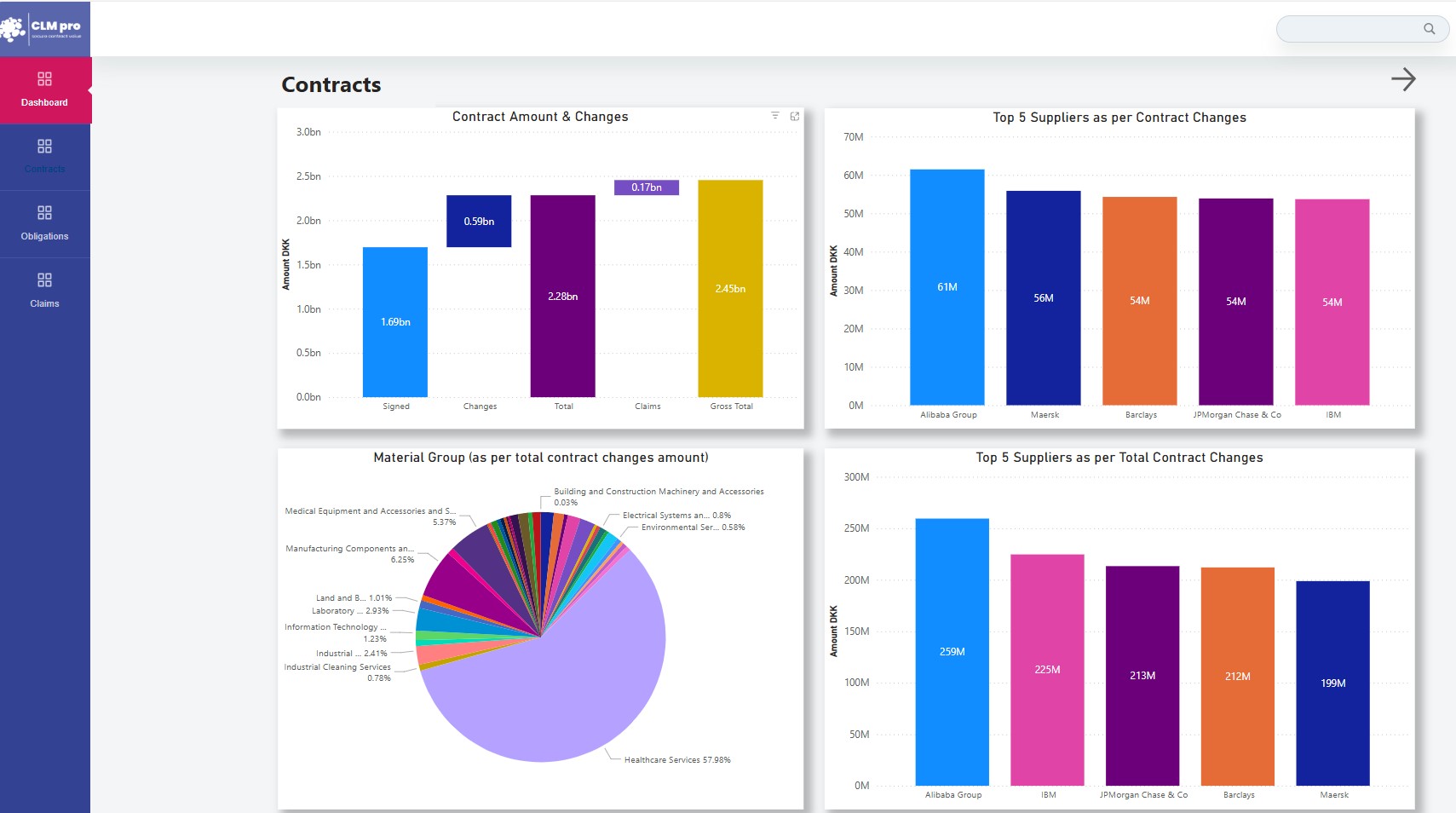Click the Land and B... 1.01% label

[x=354, y=598]
